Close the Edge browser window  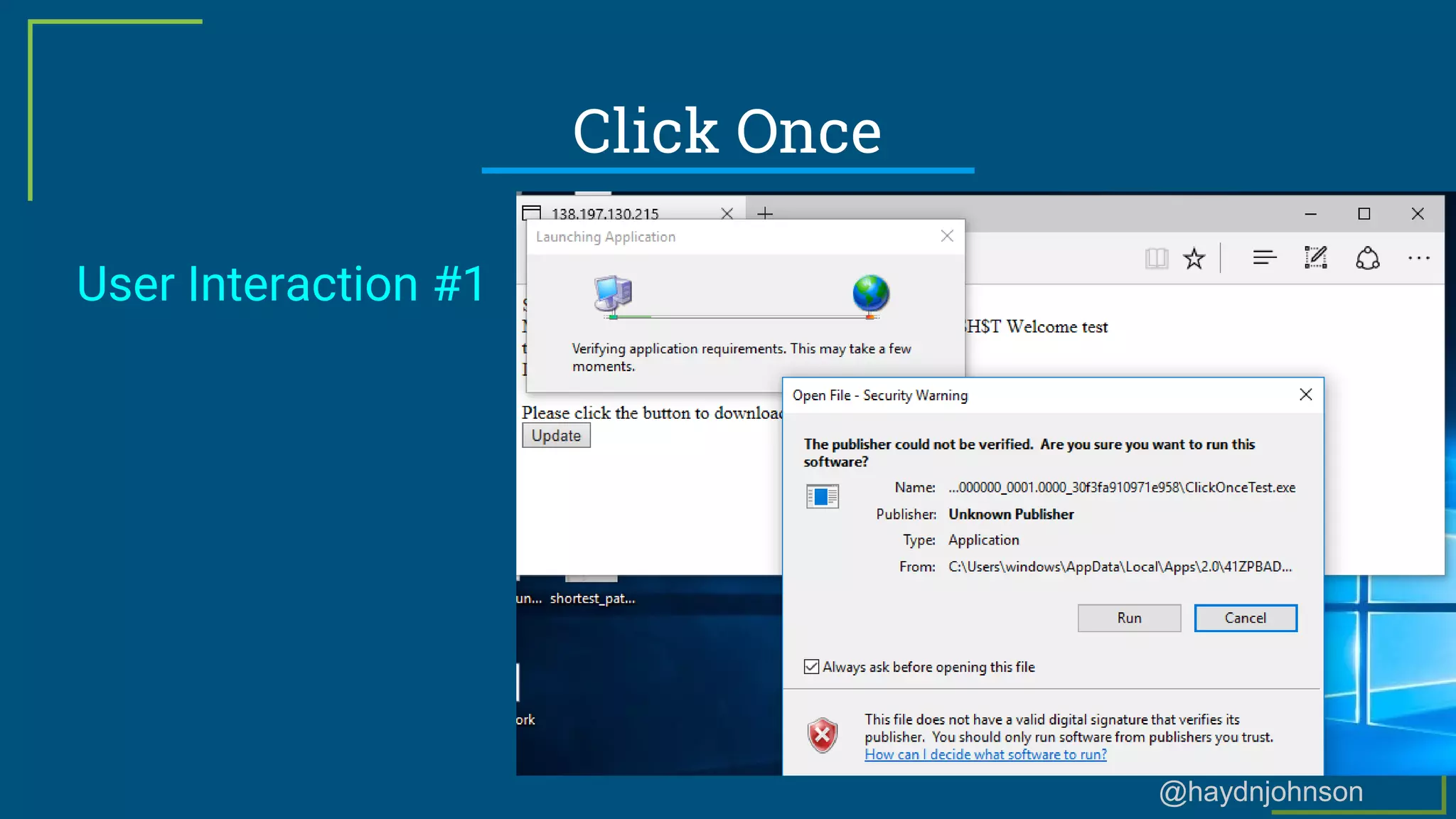pyautogui.click(x=1418, y=213)
